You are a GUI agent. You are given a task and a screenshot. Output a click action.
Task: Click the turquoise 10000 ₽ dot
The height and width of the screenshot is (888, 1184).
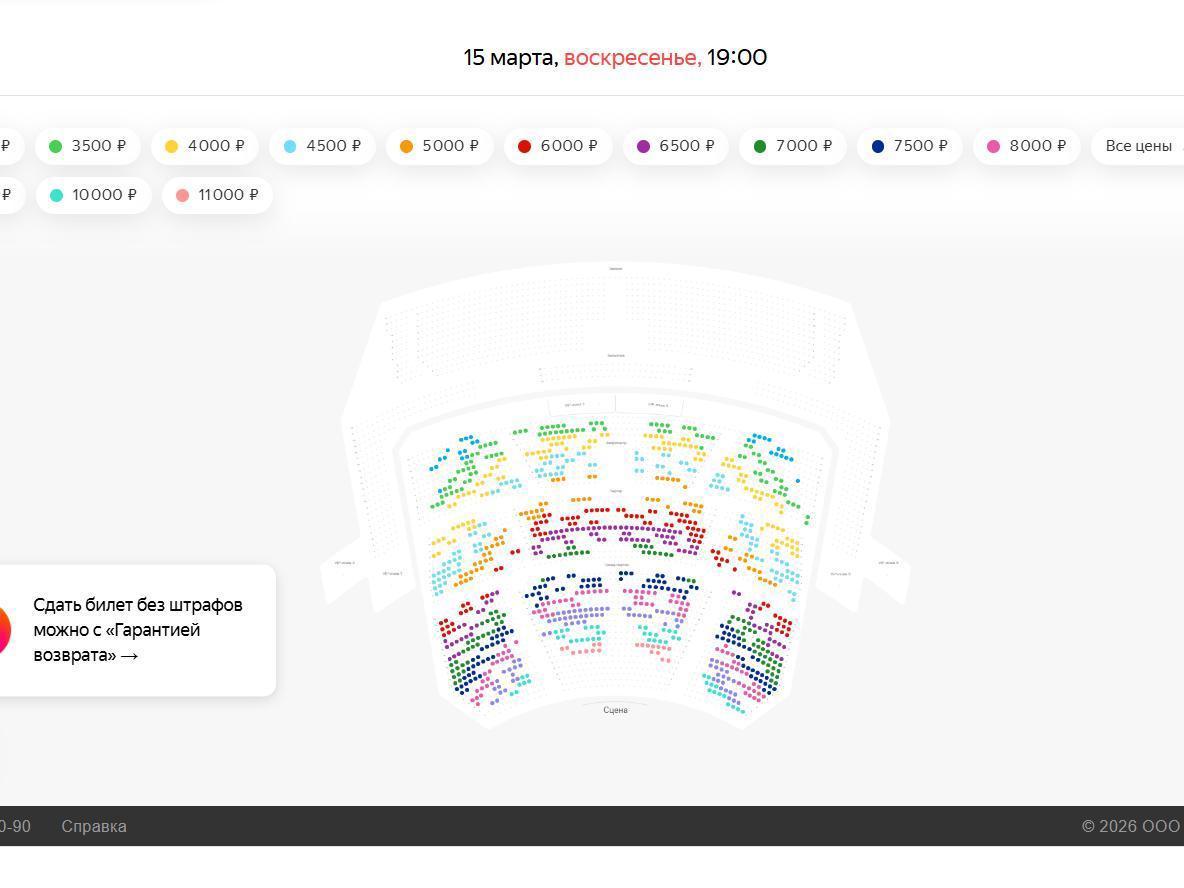click(x=56, y=195)
